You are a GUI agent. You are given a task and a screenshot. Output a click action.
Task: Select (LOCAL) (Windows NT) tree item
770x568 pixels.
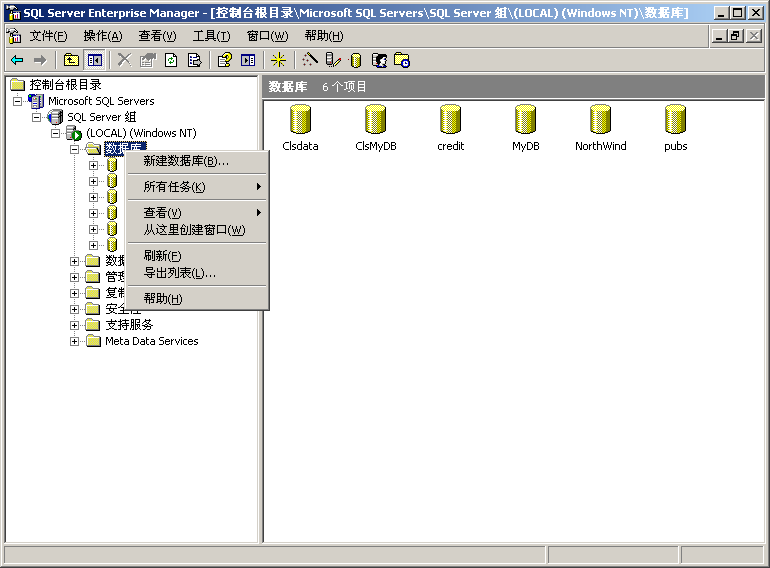tap(141, 133)
